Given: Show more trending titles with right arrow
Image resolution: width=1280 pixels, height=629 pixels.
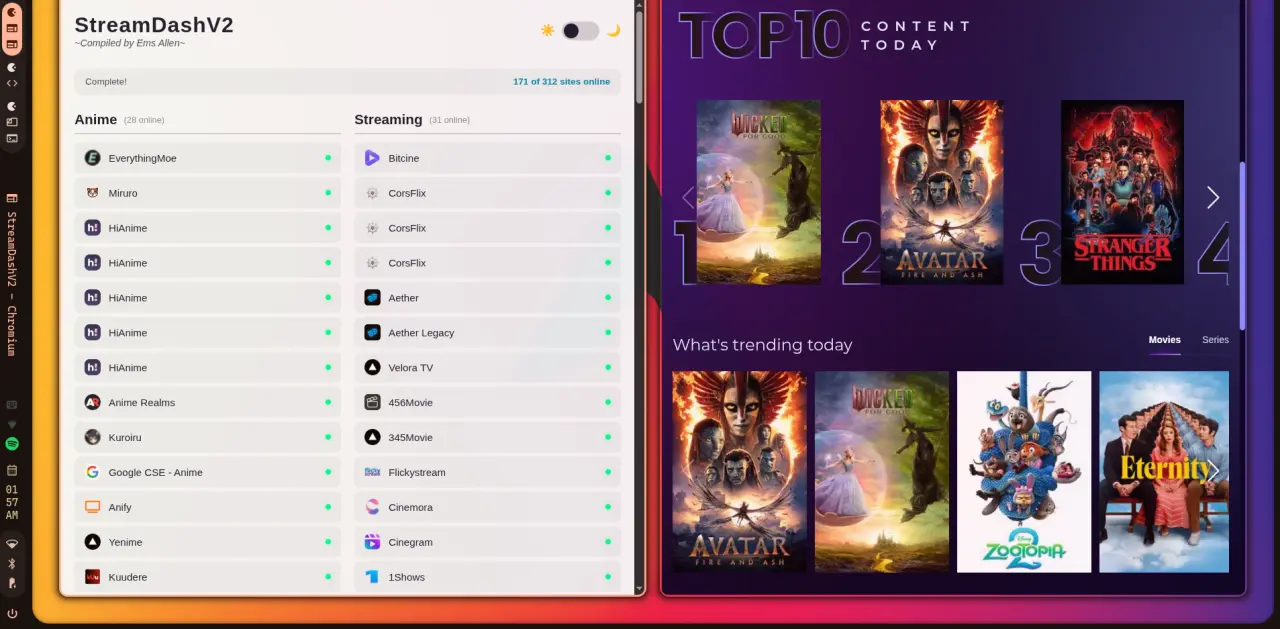Looking at the screenshot, I should [x=1213, y=471].
